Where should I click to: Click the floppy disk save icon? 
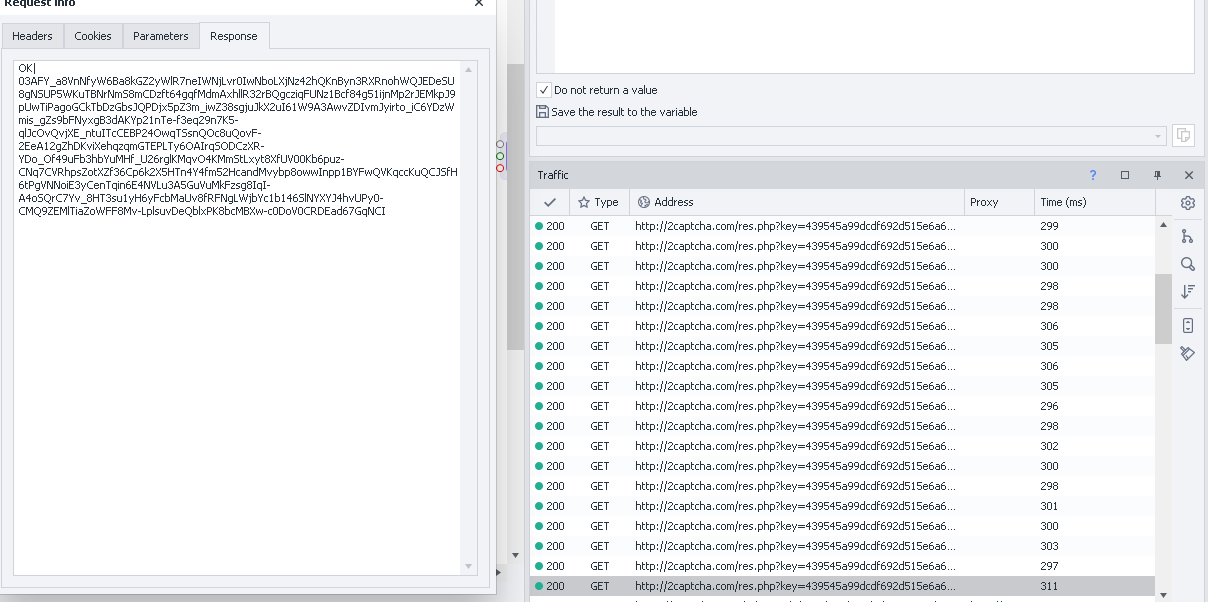(x=543, y=112)
